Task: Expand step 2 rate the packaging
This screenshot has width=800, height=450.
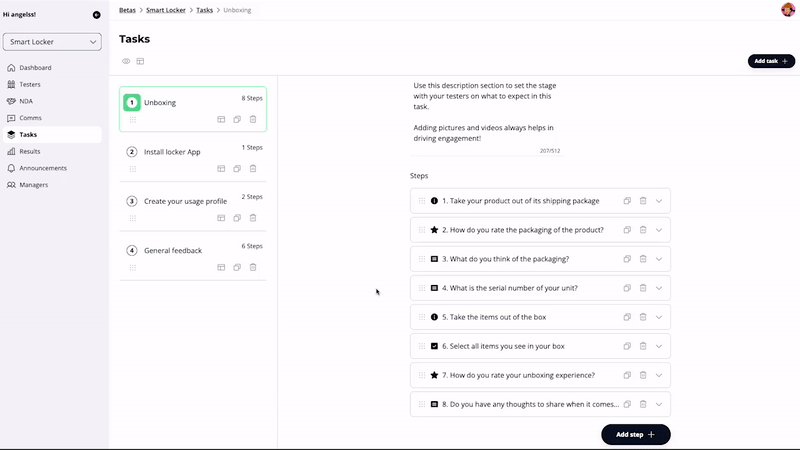Action: click(x=659, y=230)
